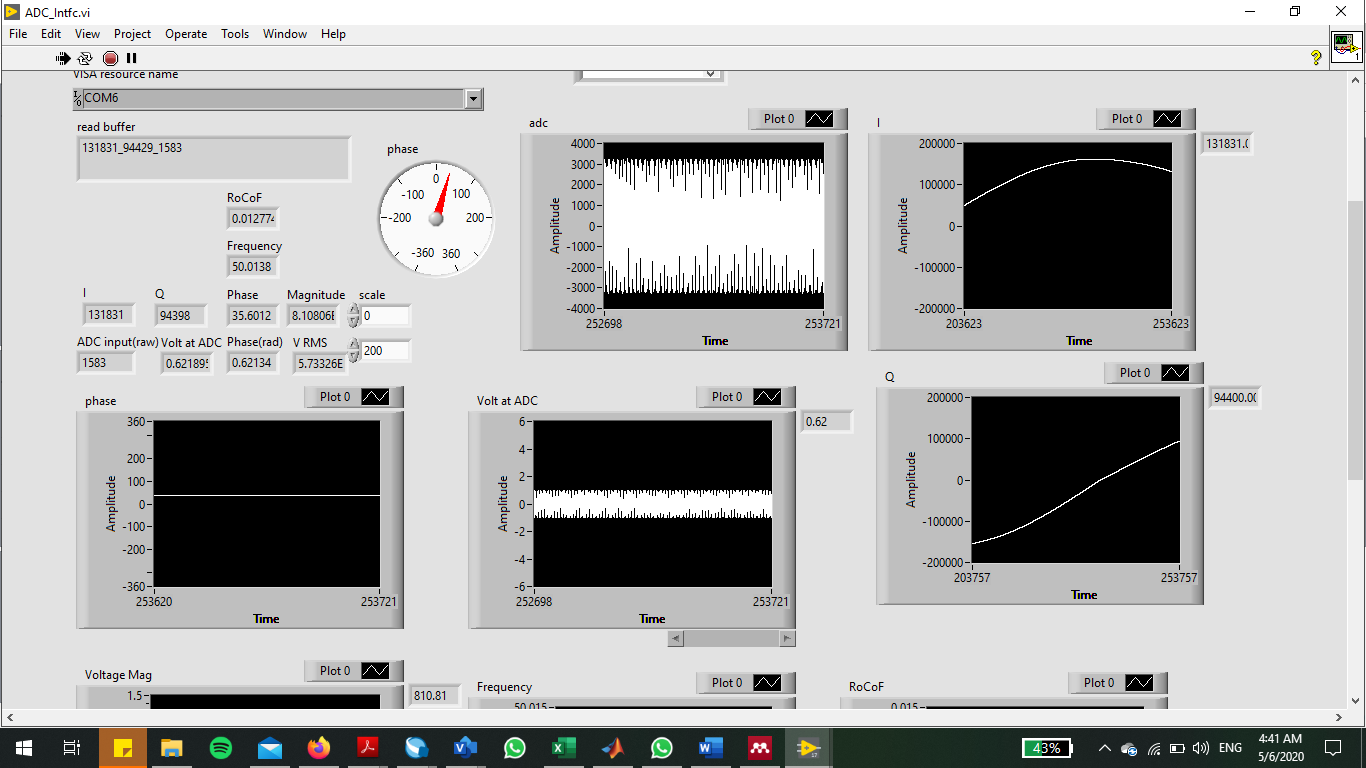
Task: Pause the running VI
Action: coord(131,58)
